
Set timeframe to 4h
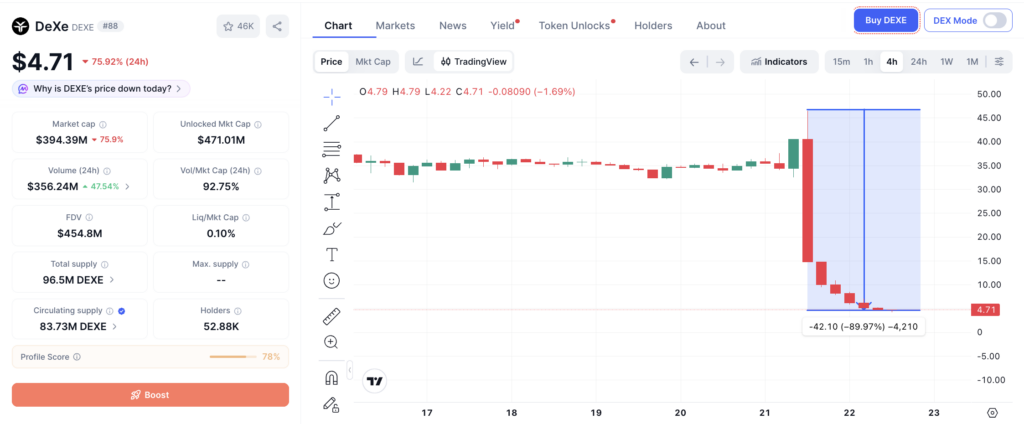pyautogui.click(x=891, y=61)
